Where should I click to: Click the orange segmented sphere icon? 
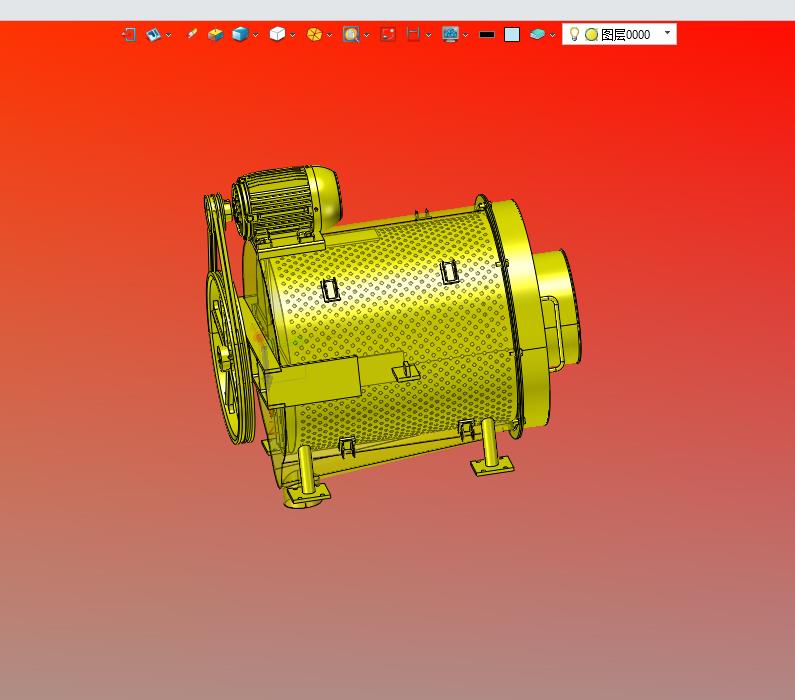(x=314, y=34)
